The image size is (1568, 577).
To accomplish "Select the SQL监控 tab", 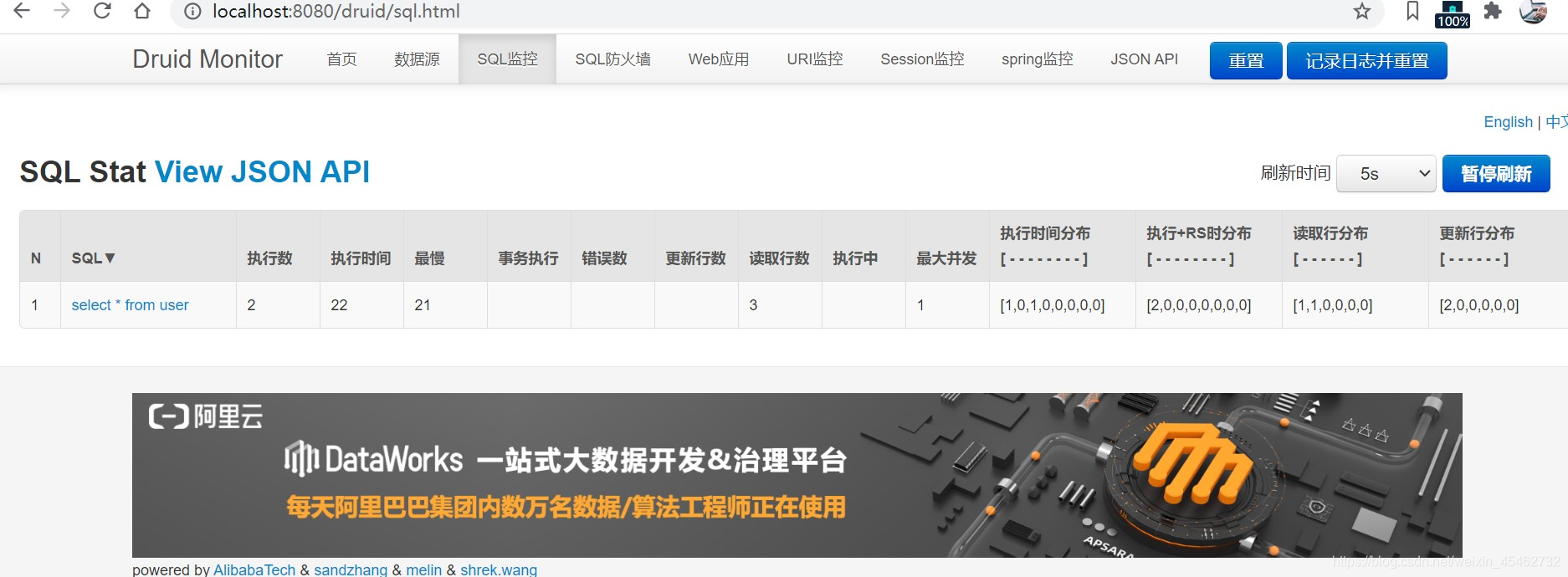I will 507,59.
